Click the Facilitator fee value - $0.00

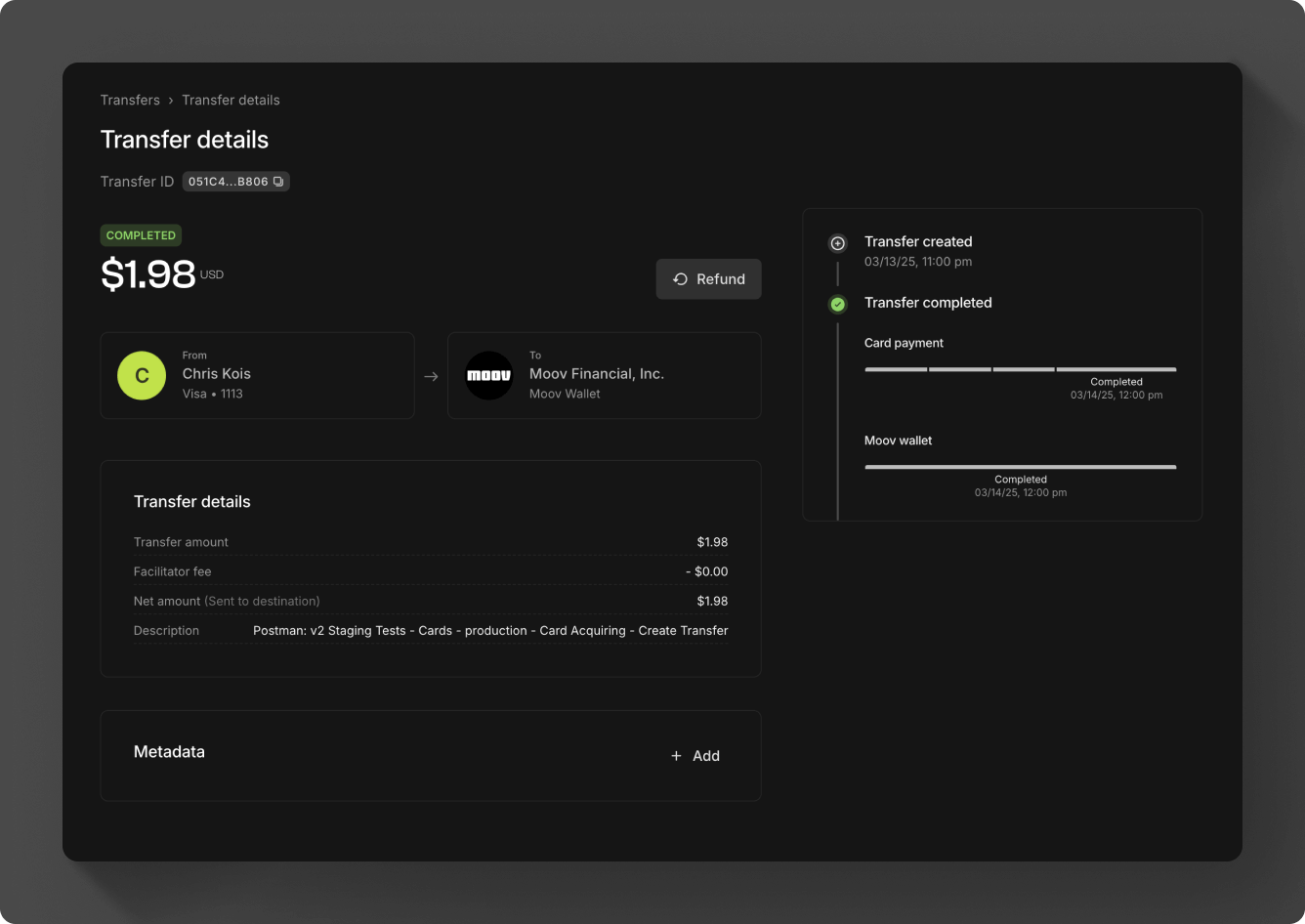click(706, 571)
